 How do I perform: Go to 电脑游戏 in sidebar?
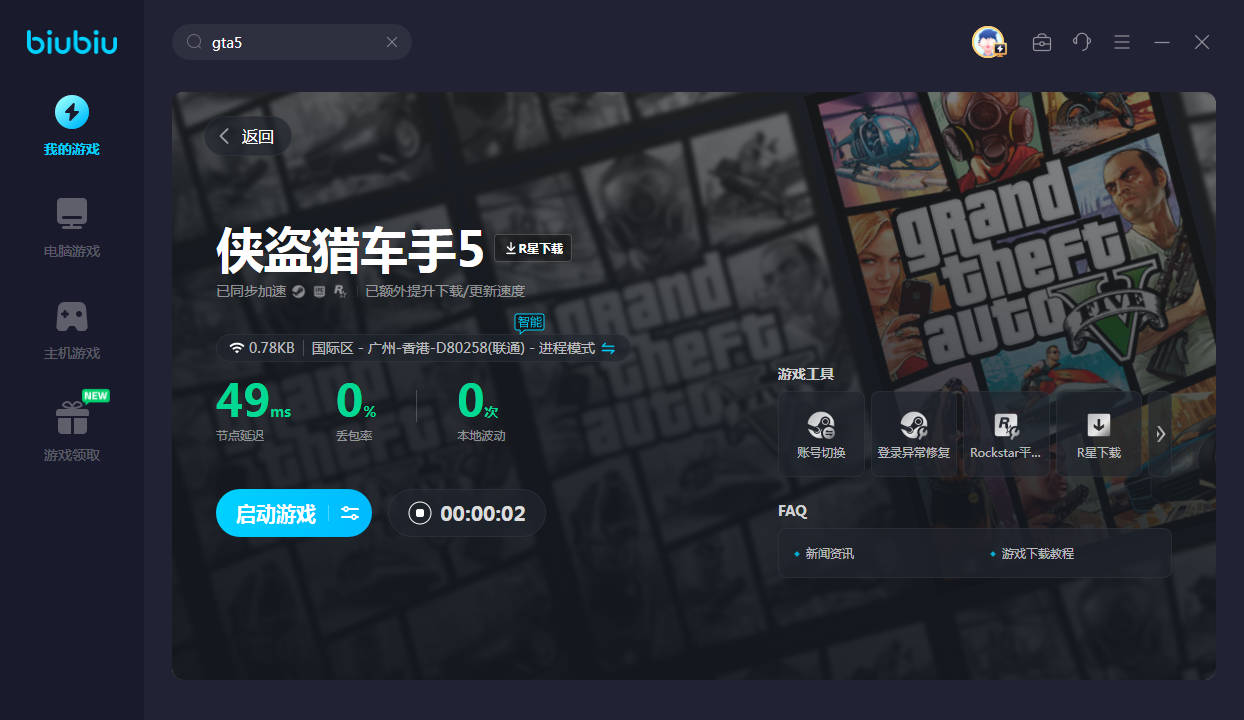[71, 228]
